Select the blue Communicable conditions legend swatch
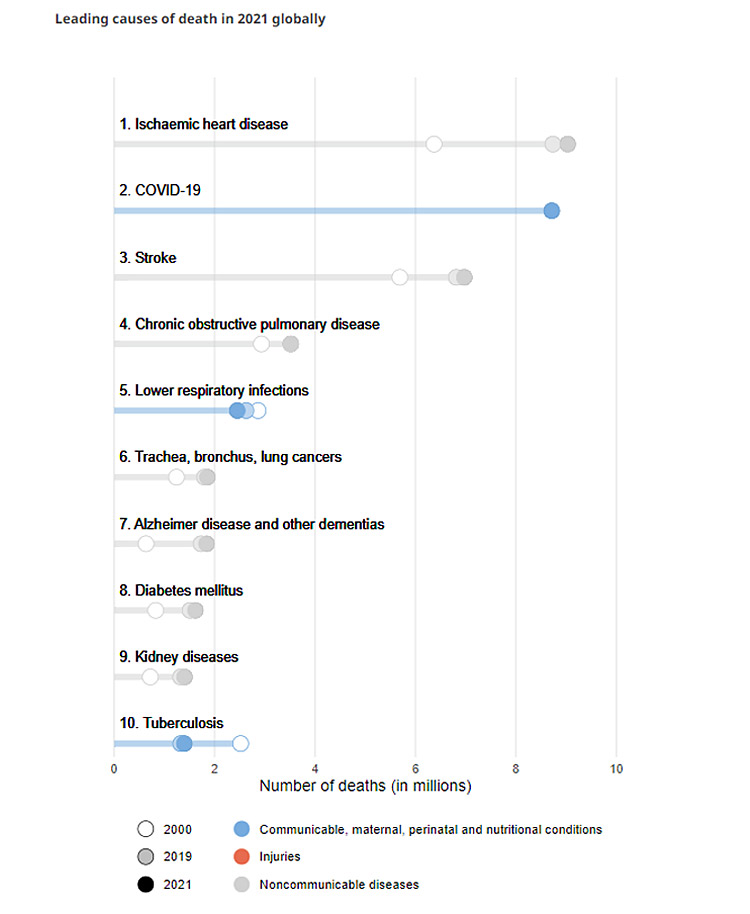750x914 pixels. [x=240, y=829]
